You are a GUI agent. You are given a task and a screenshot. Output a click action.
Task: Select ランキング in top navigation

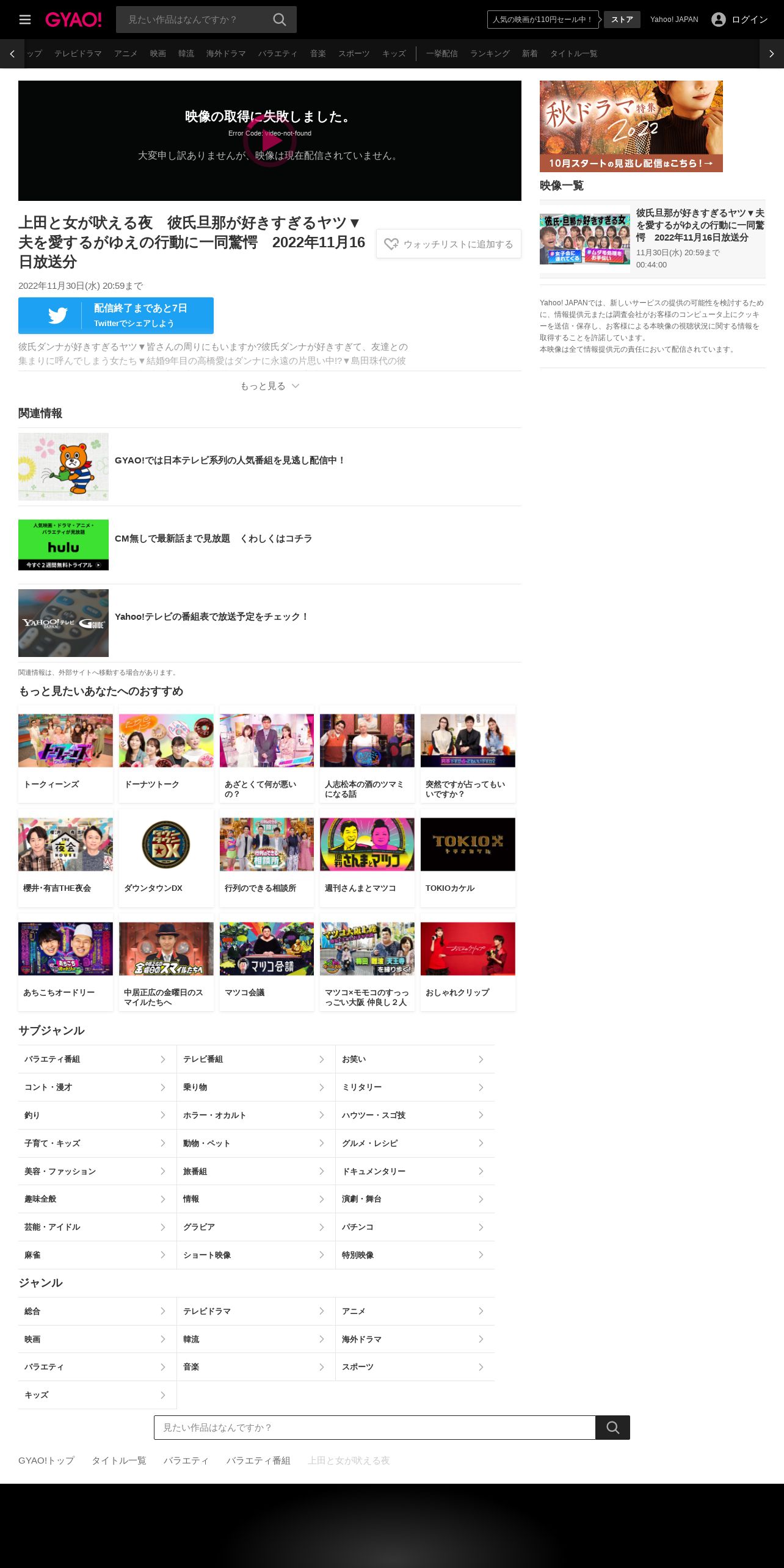pyautogui.click(x=490, y=54)
